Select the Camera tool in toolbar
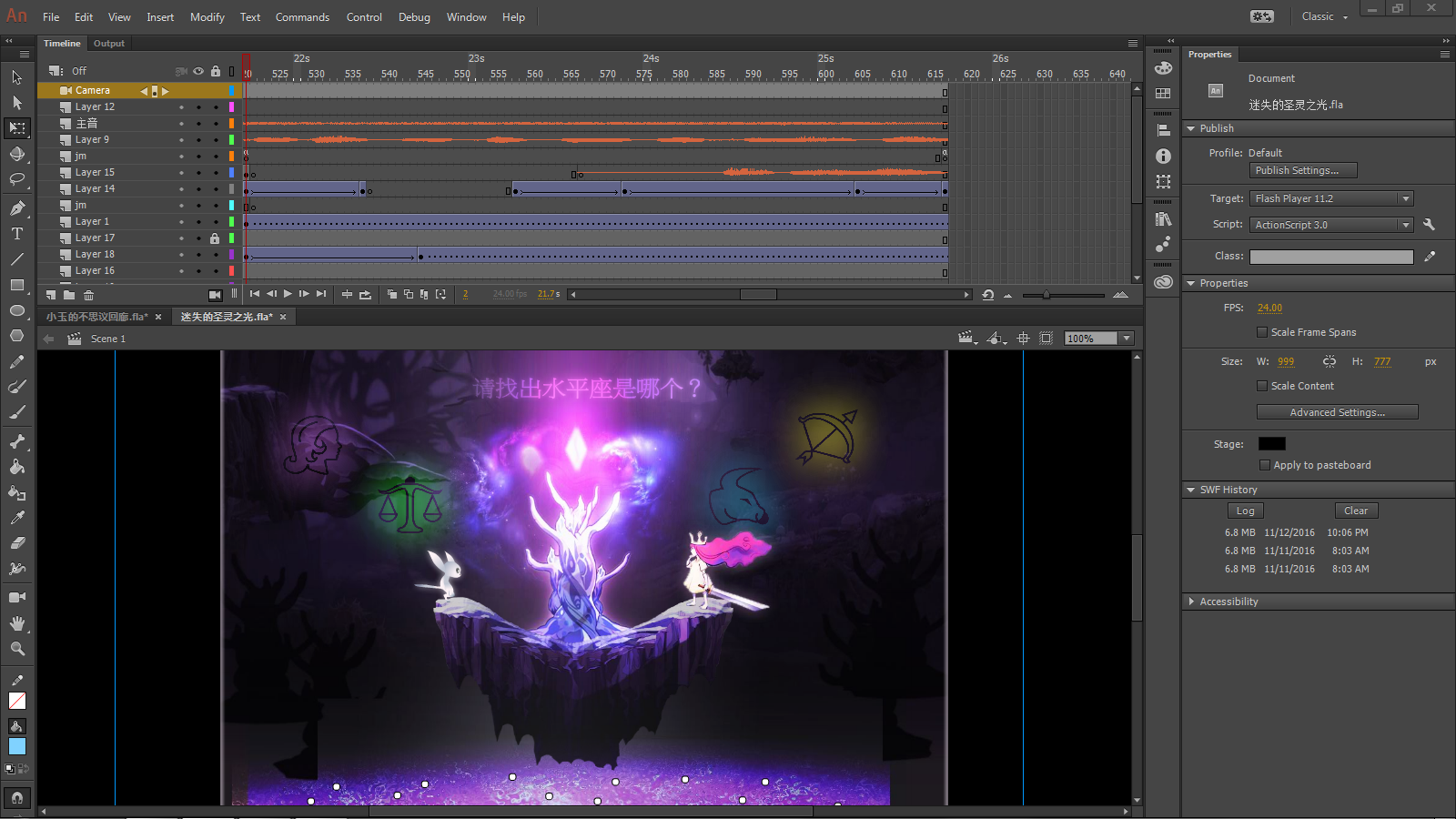The height and width of the screenshot is (819, 1456). click(17, 598)
